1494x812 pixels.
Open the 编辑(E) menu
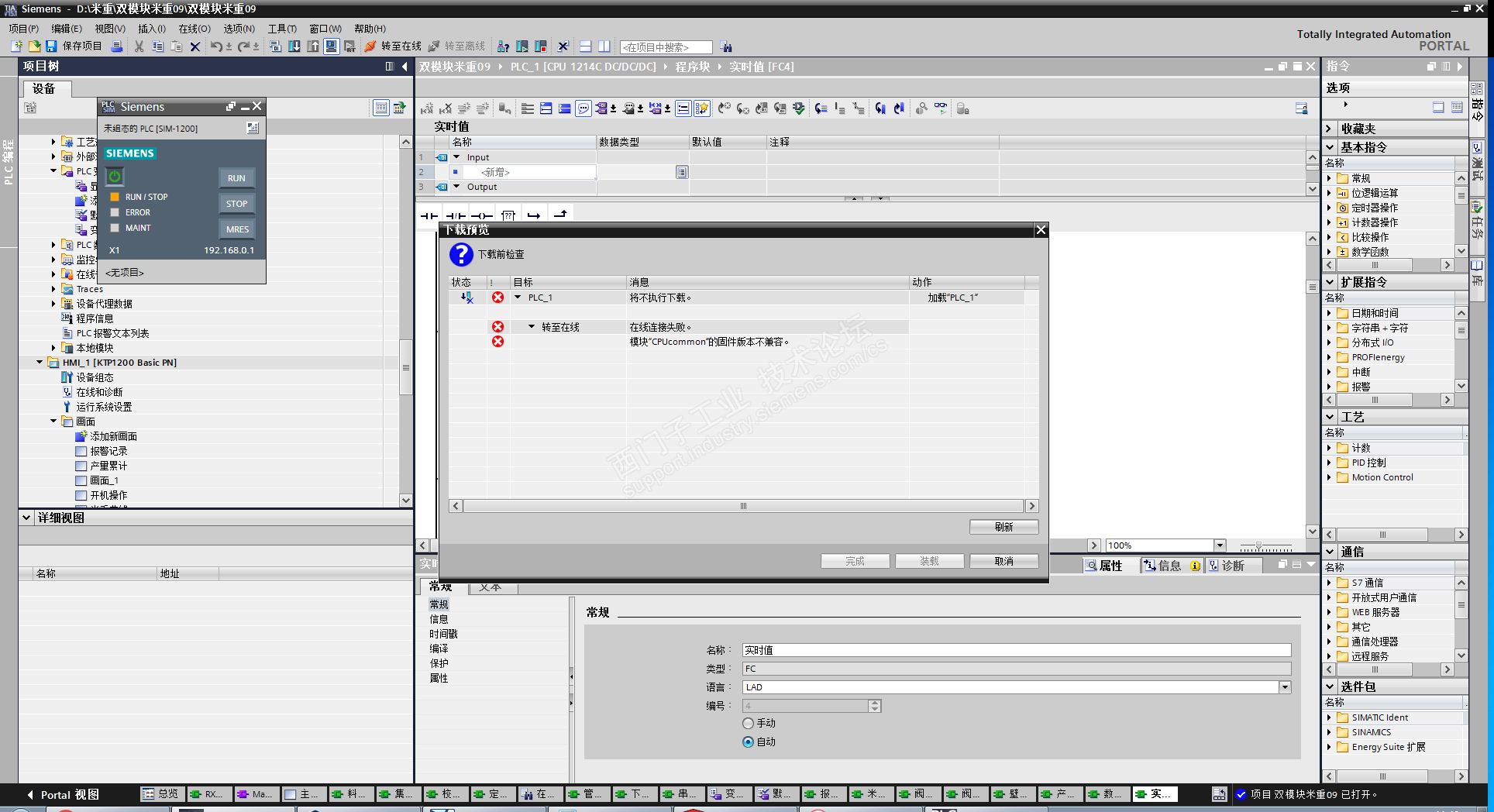(x=67, y=29)
